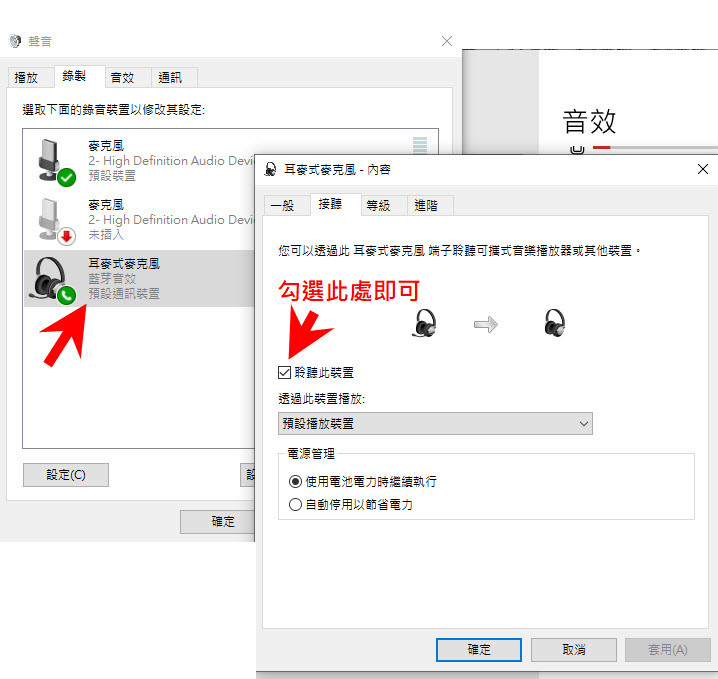
Task: Click the sound speaker icon in 聲音 title bar
Action: coord(15,41)
